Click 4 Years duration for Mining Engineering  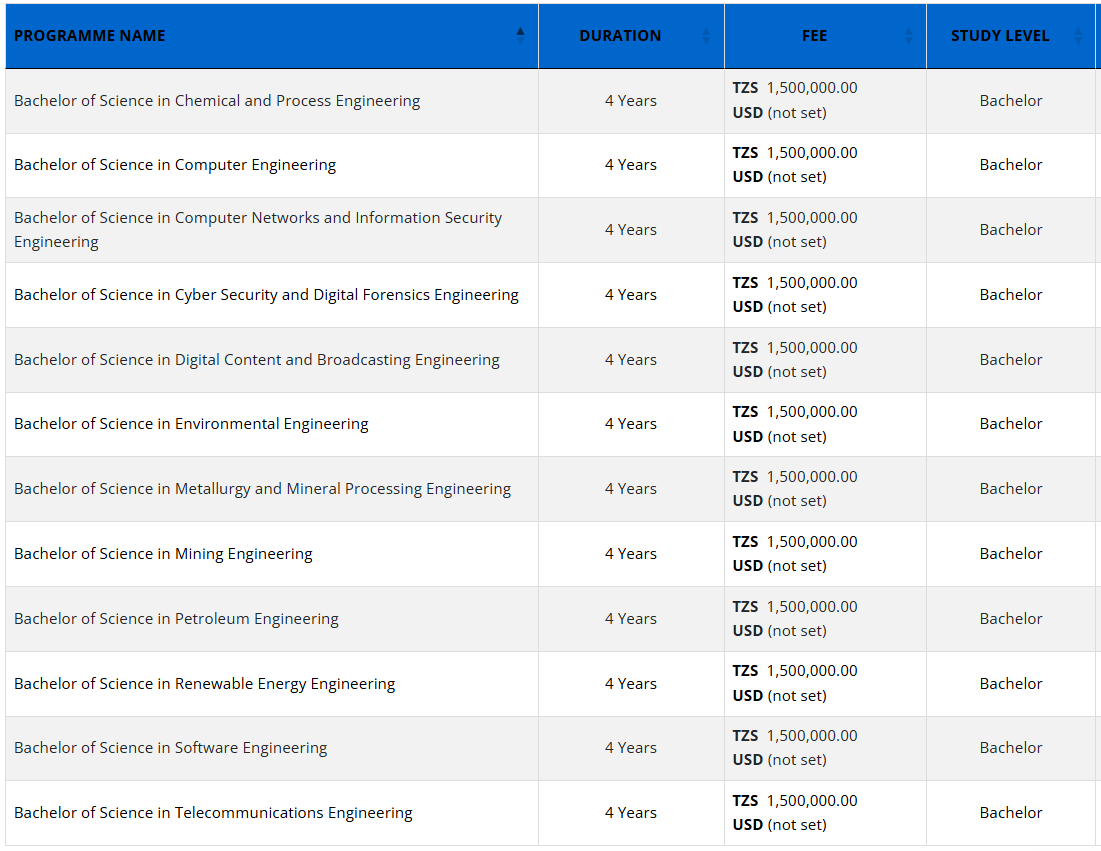click(631, 554)
